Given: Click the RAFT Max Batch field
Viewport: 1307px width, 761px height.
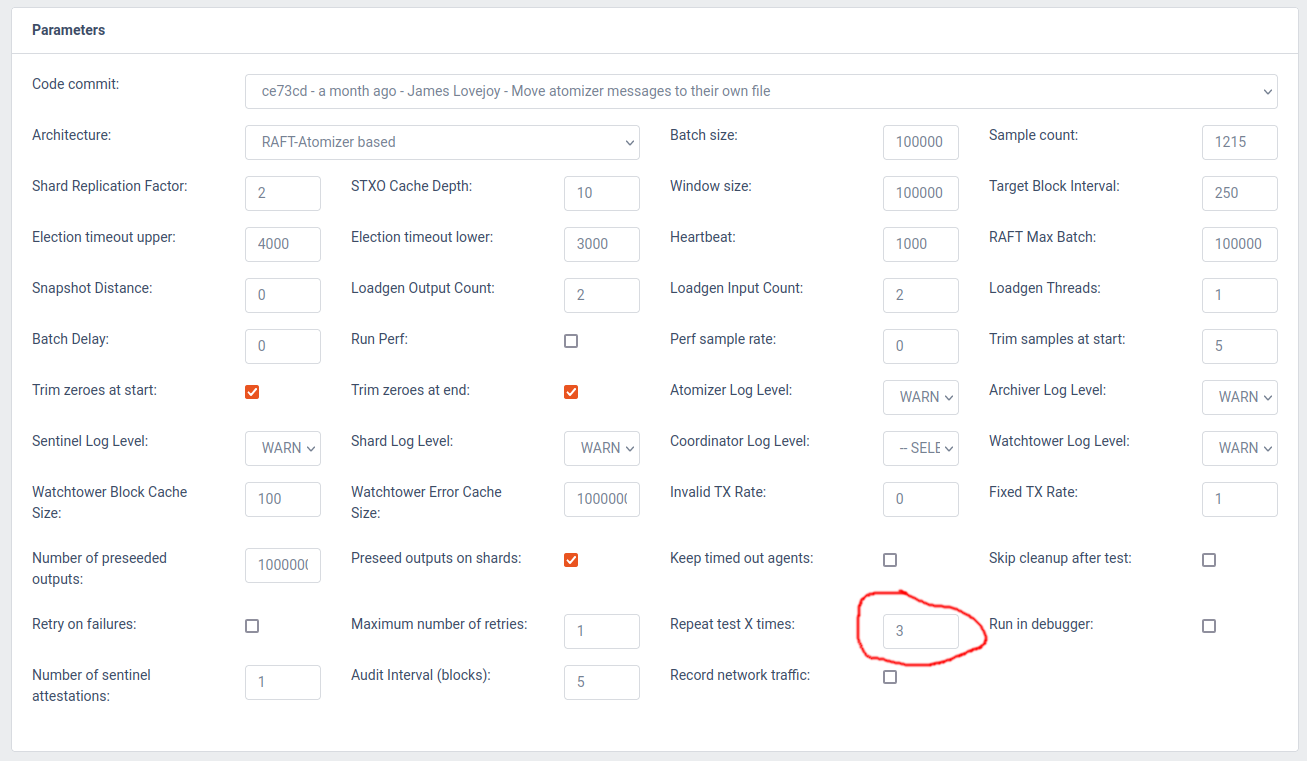Looking at the screenshot, I should tap(1240, 244).
